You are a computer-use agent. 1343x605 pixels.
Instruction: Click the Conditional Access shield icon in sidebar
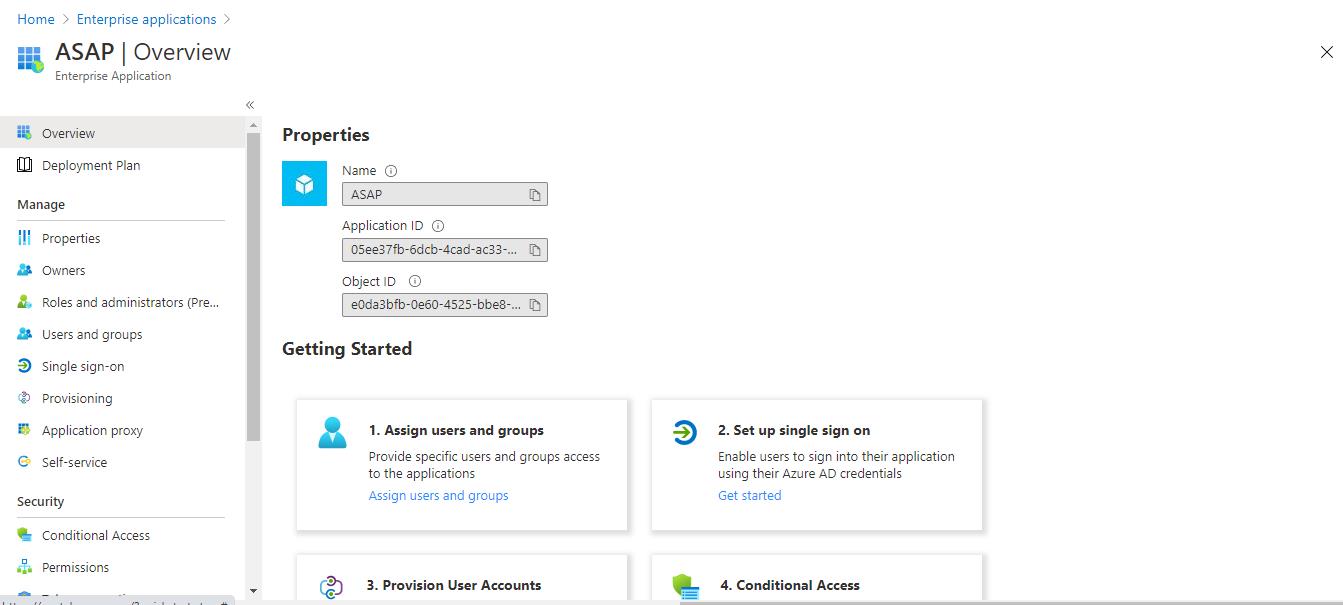pos(25,535)
